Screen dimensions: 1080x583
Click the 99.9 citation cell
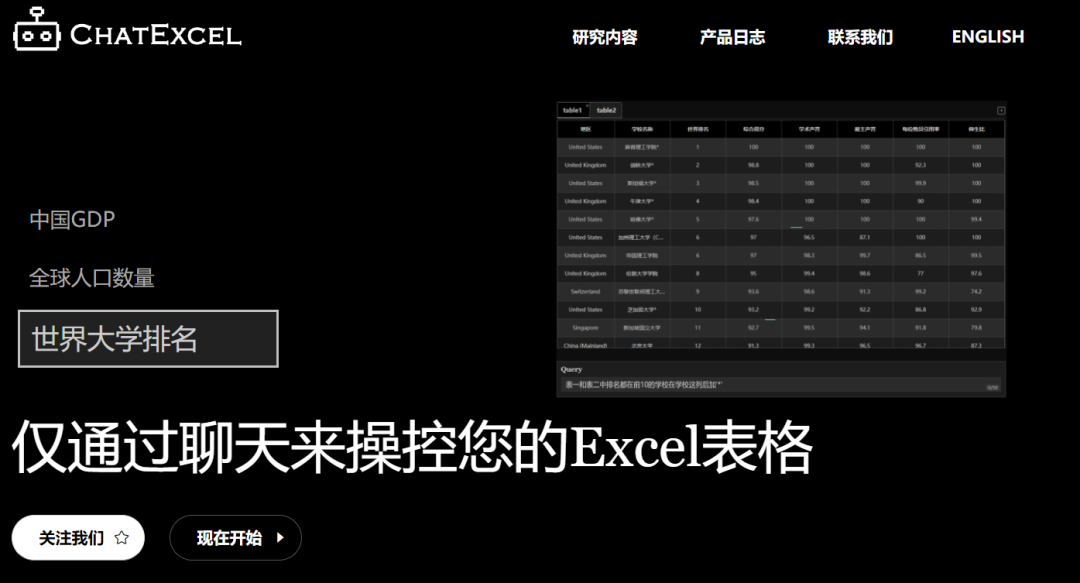pos(921,183)
